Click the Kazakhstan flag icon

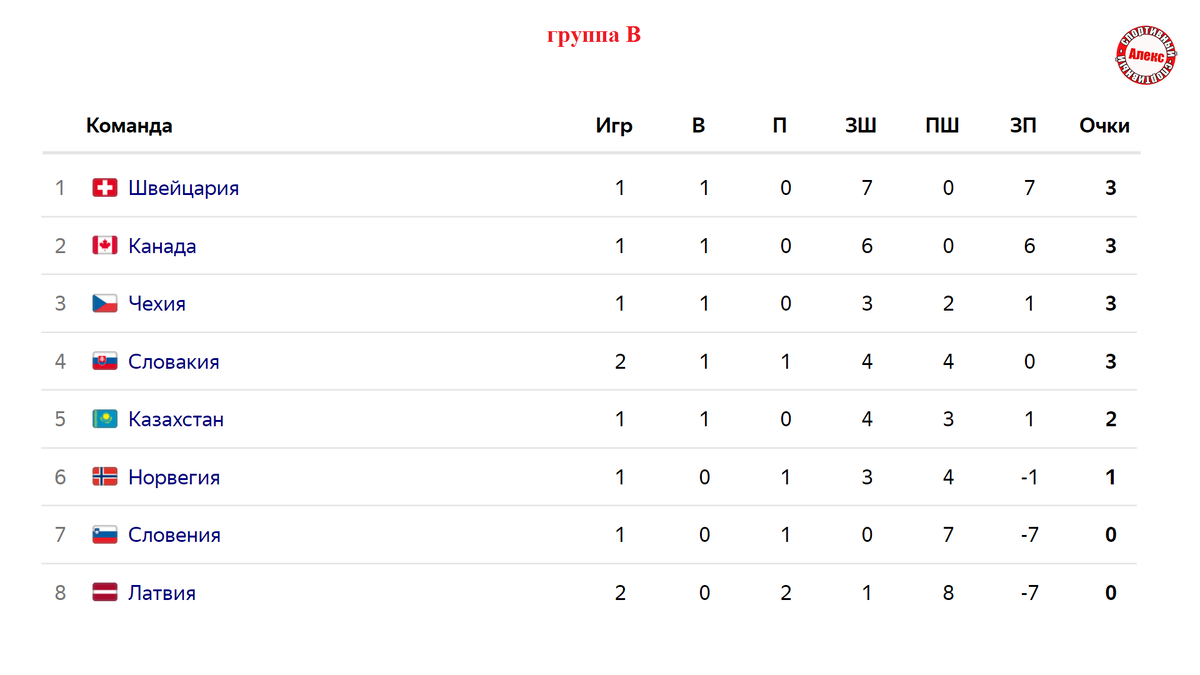(105, 419)
